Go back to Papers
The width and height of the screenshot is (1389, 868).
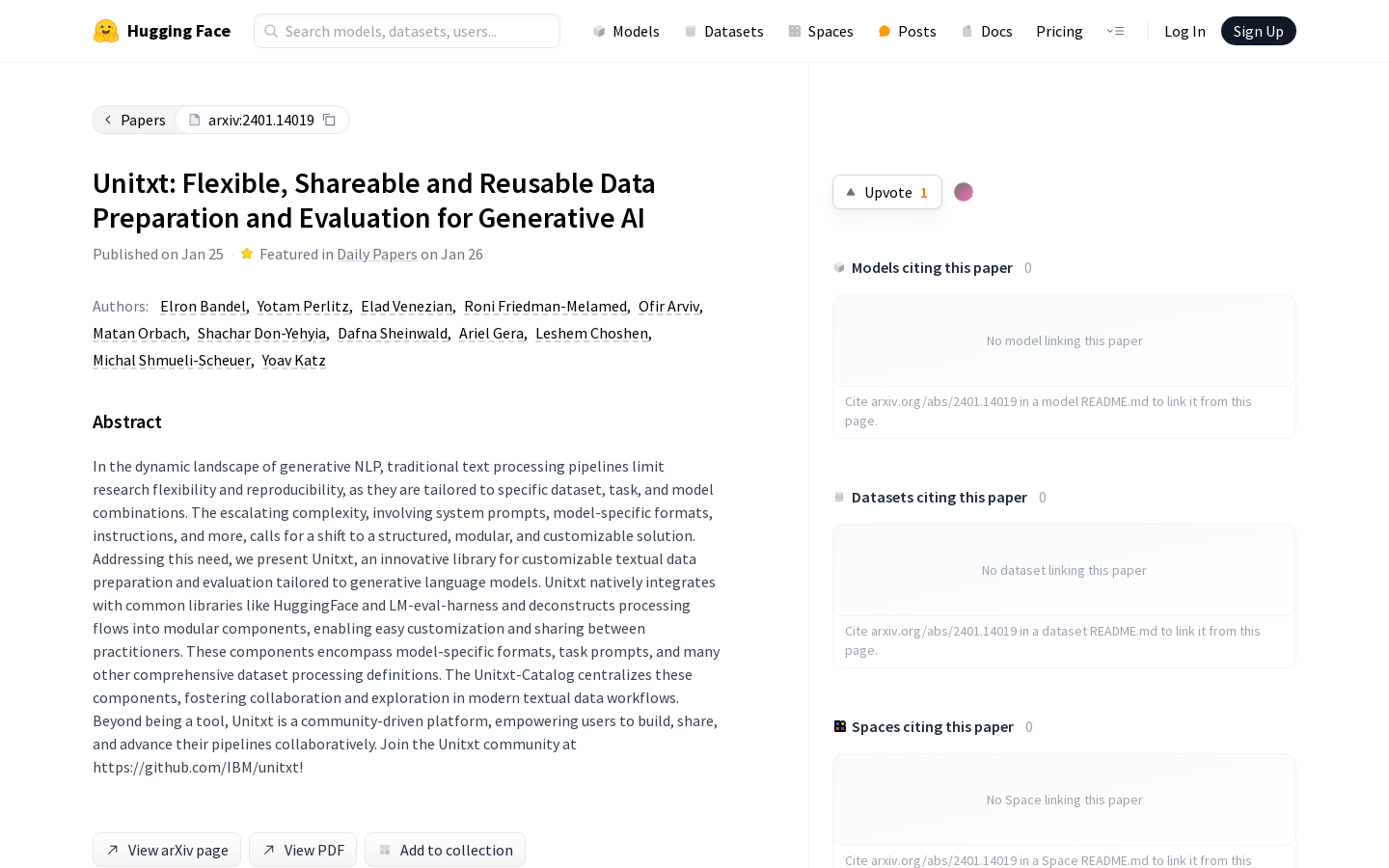pos(135,120)
